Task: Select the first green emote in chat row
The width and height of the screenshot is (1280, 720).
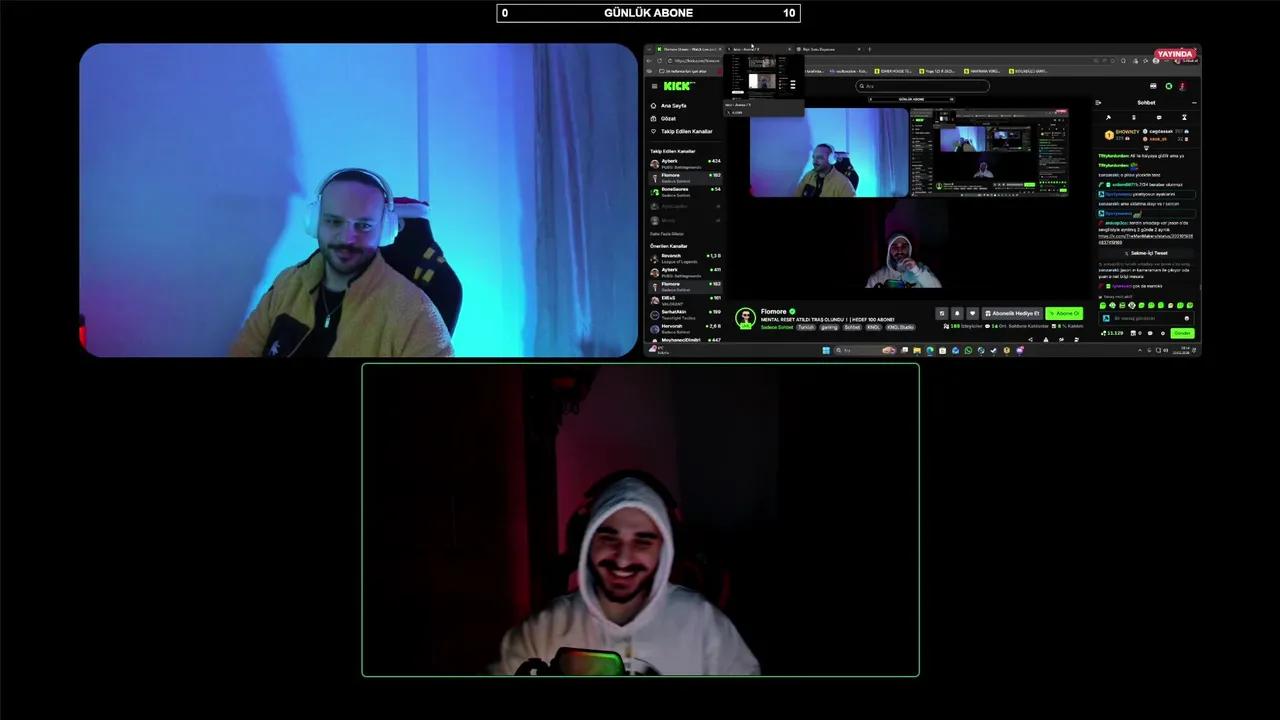Action: [1103, 305]
